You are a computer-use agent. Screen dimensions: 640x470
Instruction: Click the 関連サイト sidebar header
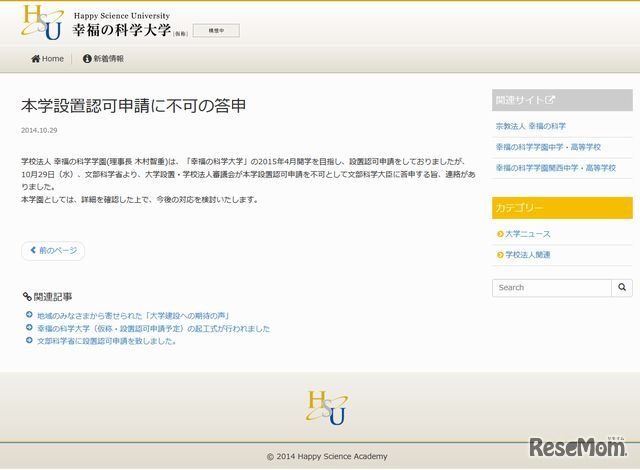[x=562, y=100]
